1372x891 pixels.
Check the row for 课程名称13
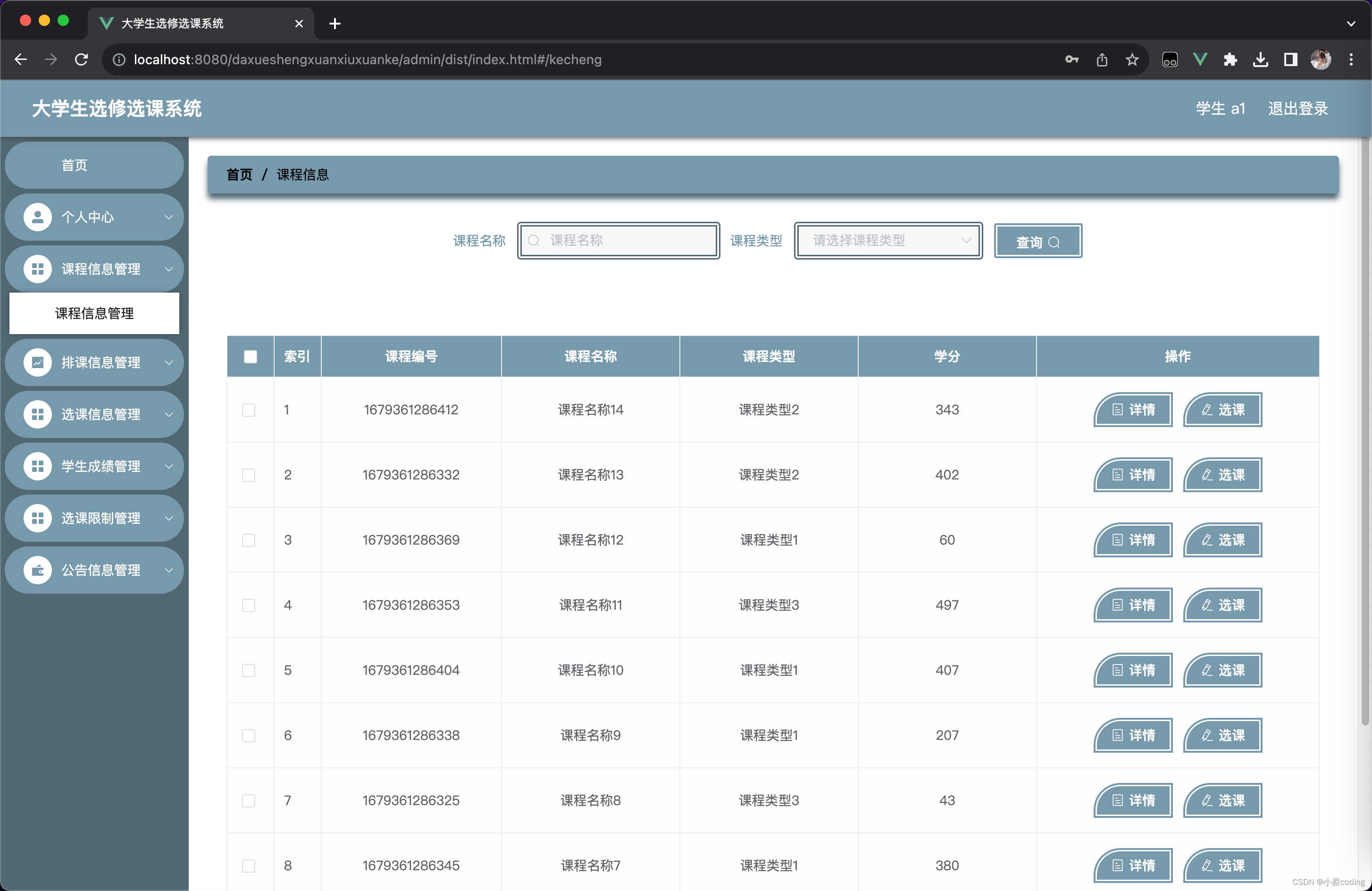click(x=249, y=475)
